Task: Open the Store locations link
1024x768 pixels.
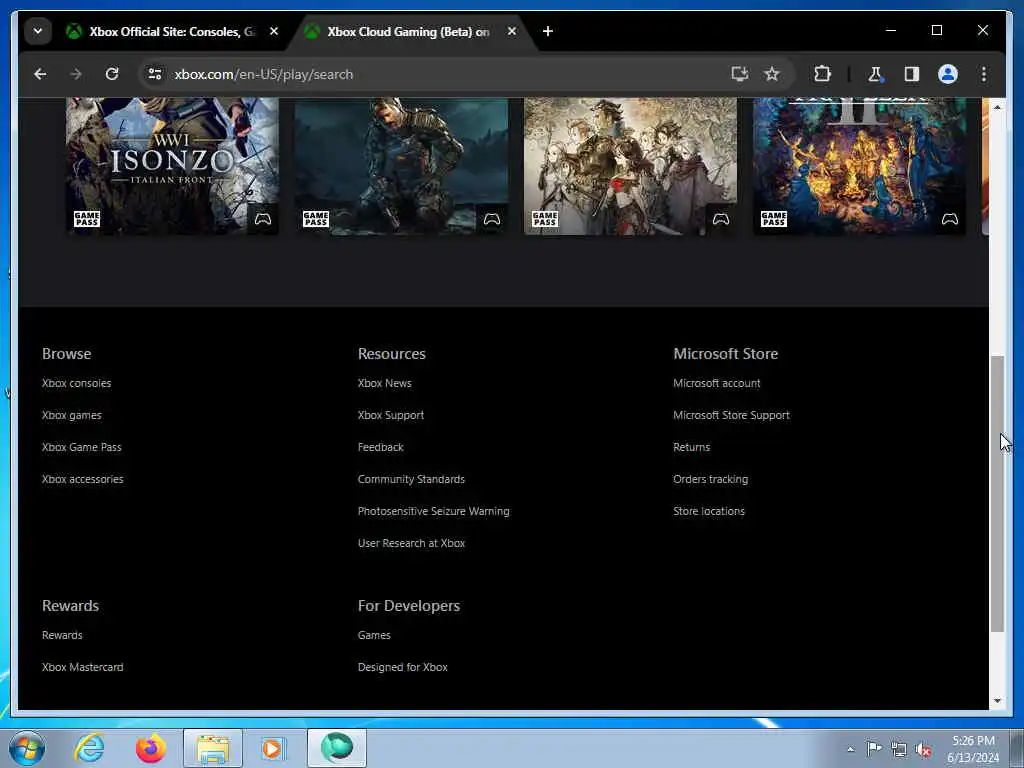Action: tap(709, 511)
